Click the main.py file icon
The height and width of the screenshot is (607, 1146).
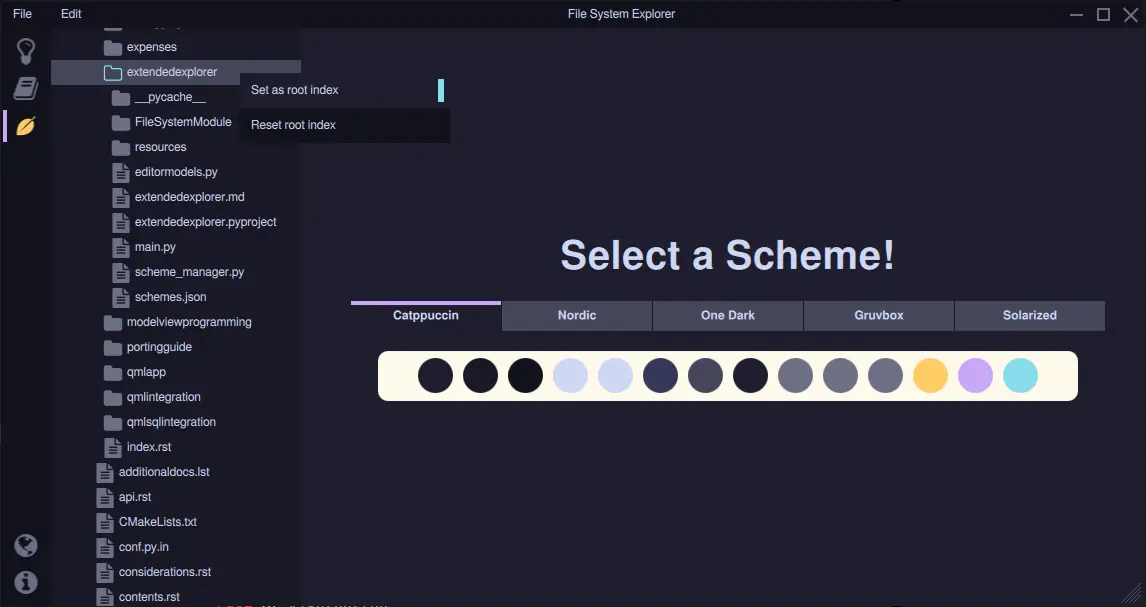[x=121, y=247]
